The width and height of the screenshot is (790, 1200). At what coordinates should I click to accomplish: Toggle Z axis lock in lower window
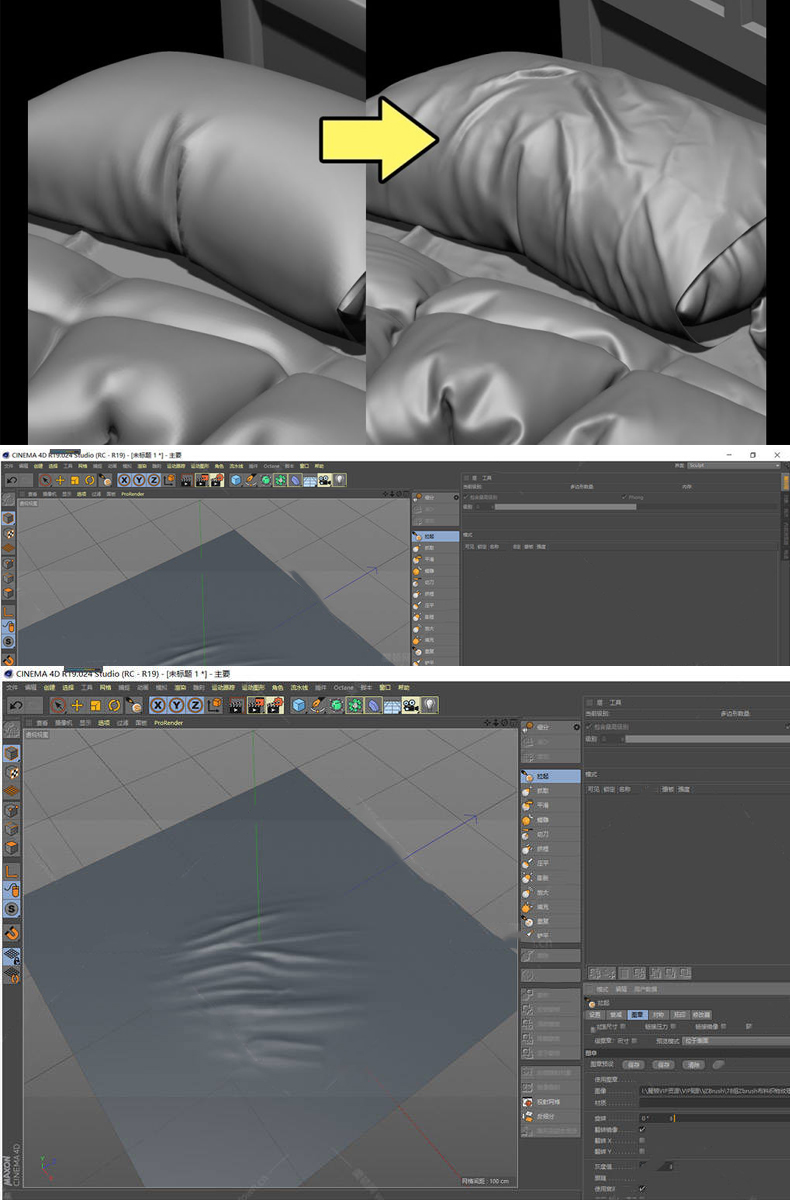pos(195,705)
